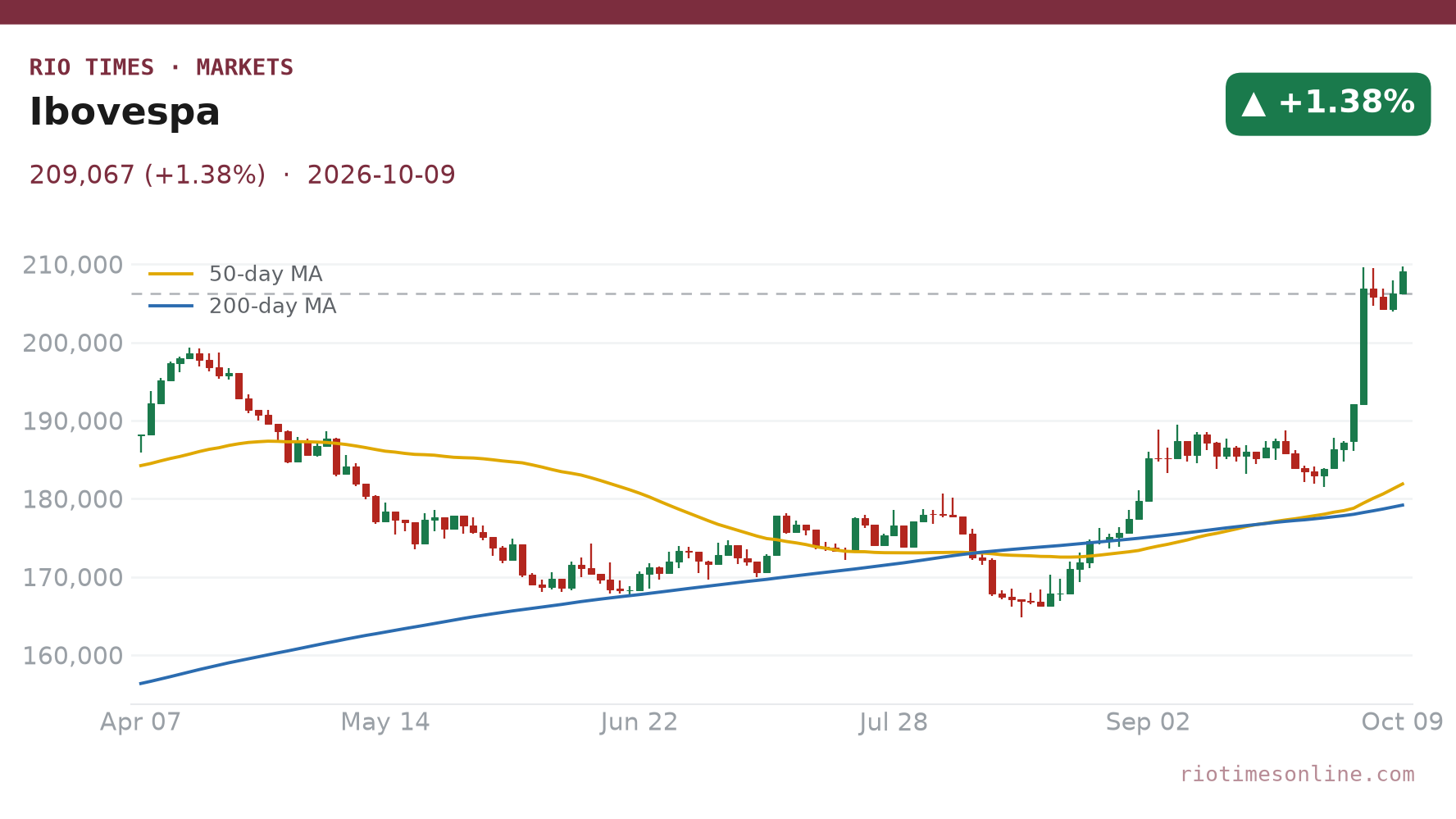Click the blue 200-day MA legend swatch
The image size is (1456, 819).
[x=171, y=306]
